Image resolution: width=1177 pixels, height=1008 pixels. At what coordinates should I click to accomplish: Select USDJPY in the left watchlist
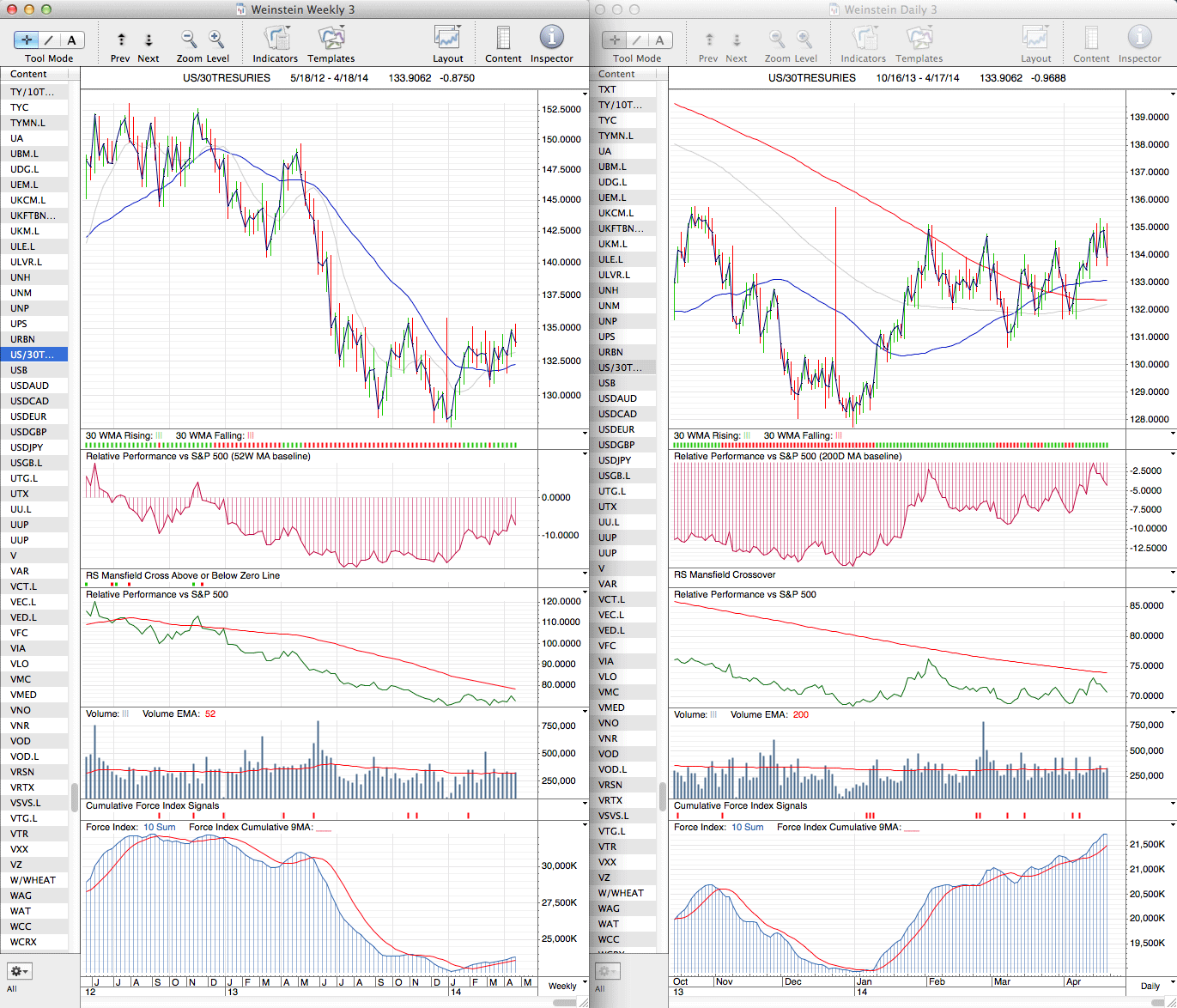pos(27,447)
